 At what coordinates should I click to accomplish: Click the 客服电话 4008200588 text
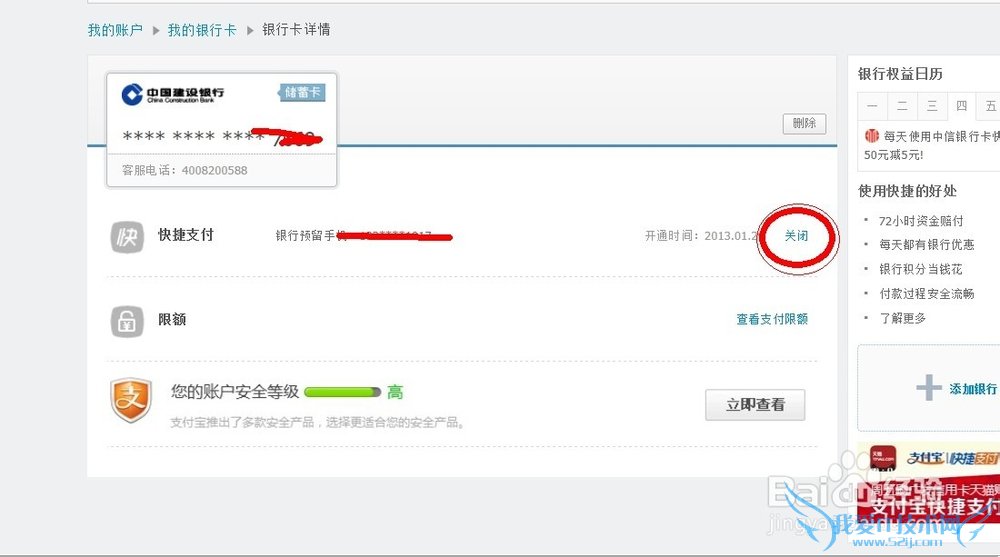(184, 170)
